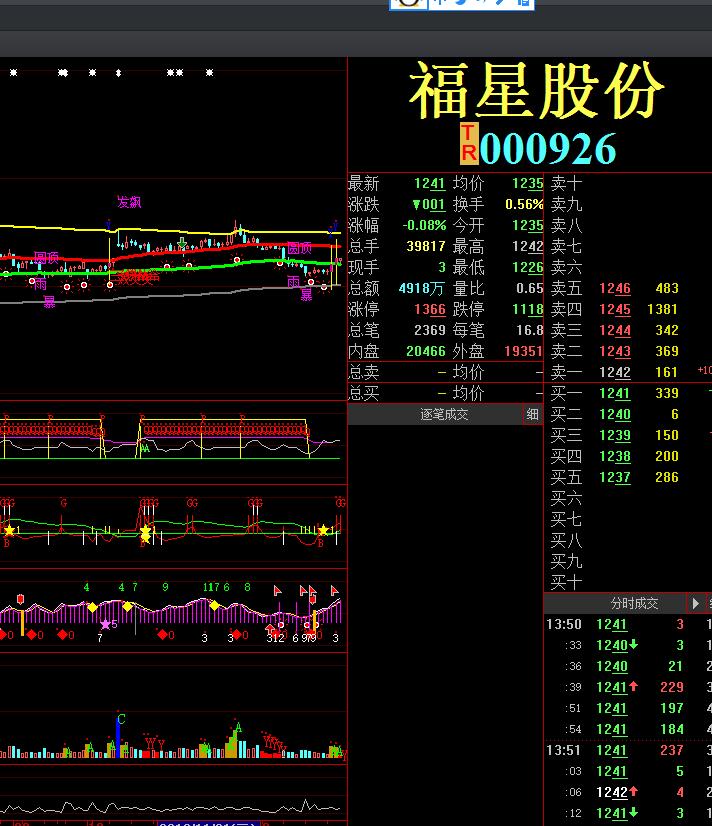Viewport: 712px width, 826px height.
Task: Click the blue C bar in volume panel
Action: pos(118,736)
